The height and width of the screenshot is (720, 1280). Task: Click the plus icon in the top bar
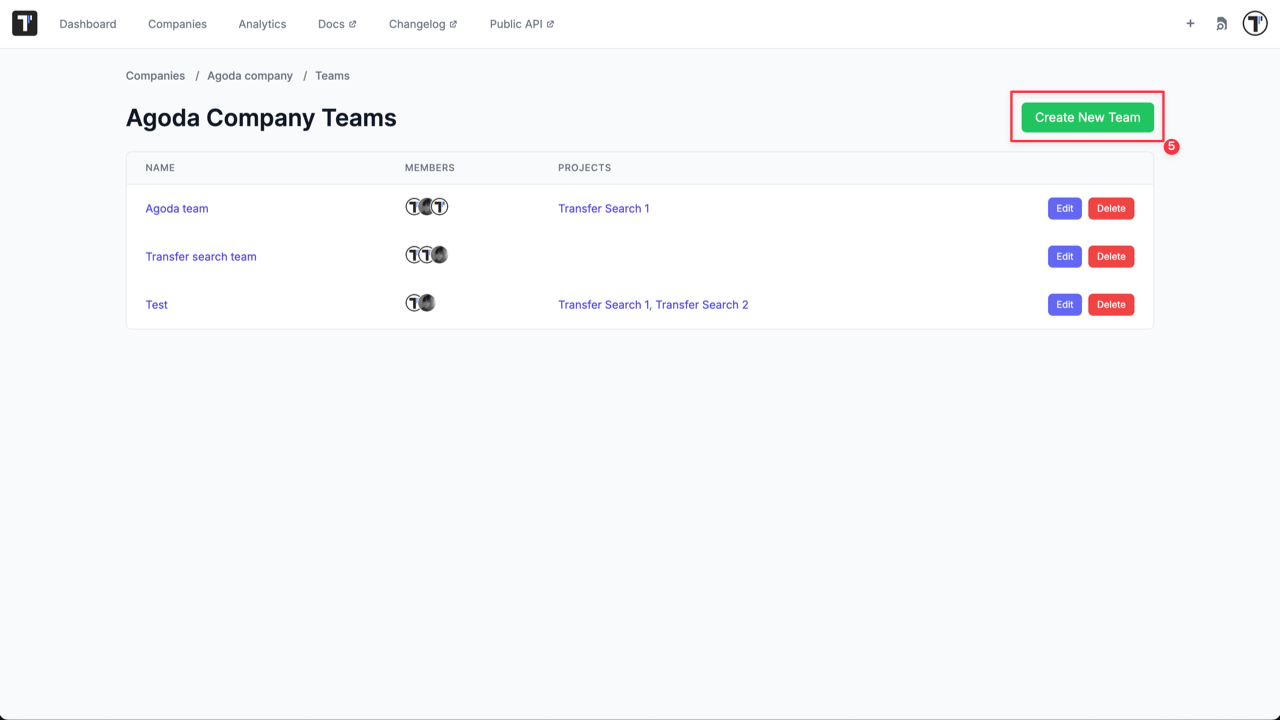pyautogui.click(x=1190, y=23)
